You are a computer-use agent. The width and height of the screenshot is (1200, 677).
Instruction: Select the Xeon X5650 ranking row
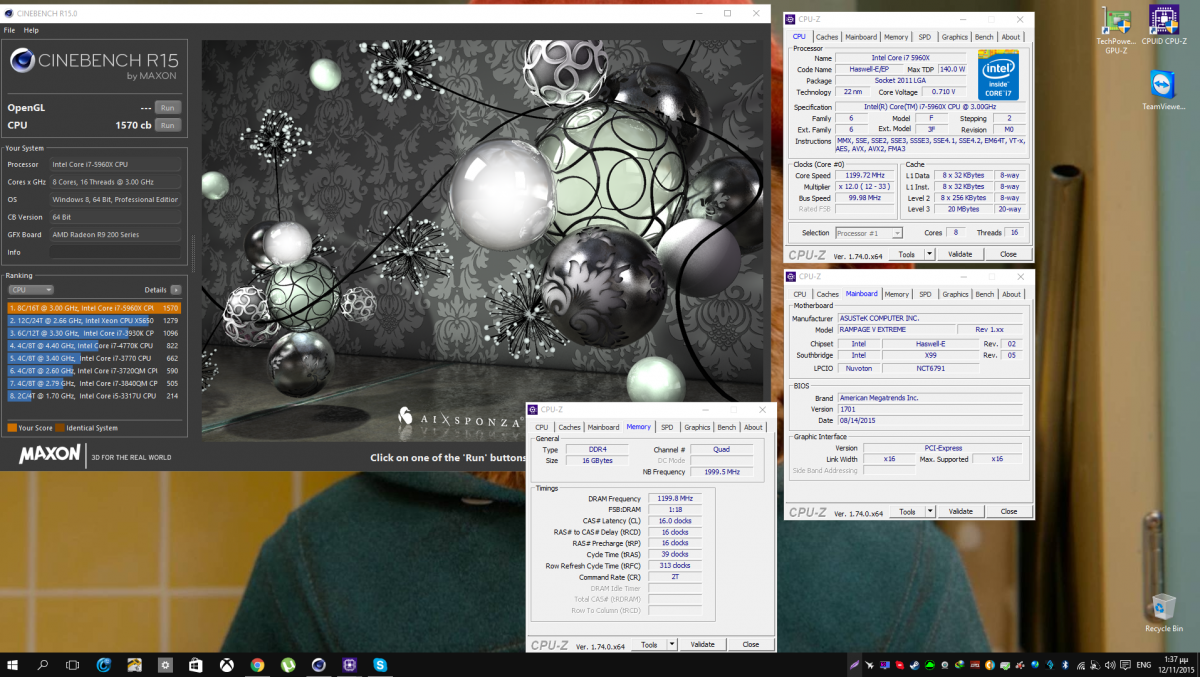click(95, 320)
